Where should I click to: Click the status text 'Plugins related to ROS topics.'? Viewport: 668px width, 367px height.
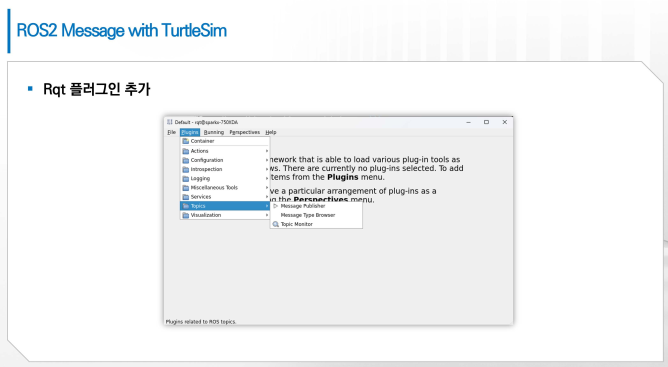click(x=201, y=322)
